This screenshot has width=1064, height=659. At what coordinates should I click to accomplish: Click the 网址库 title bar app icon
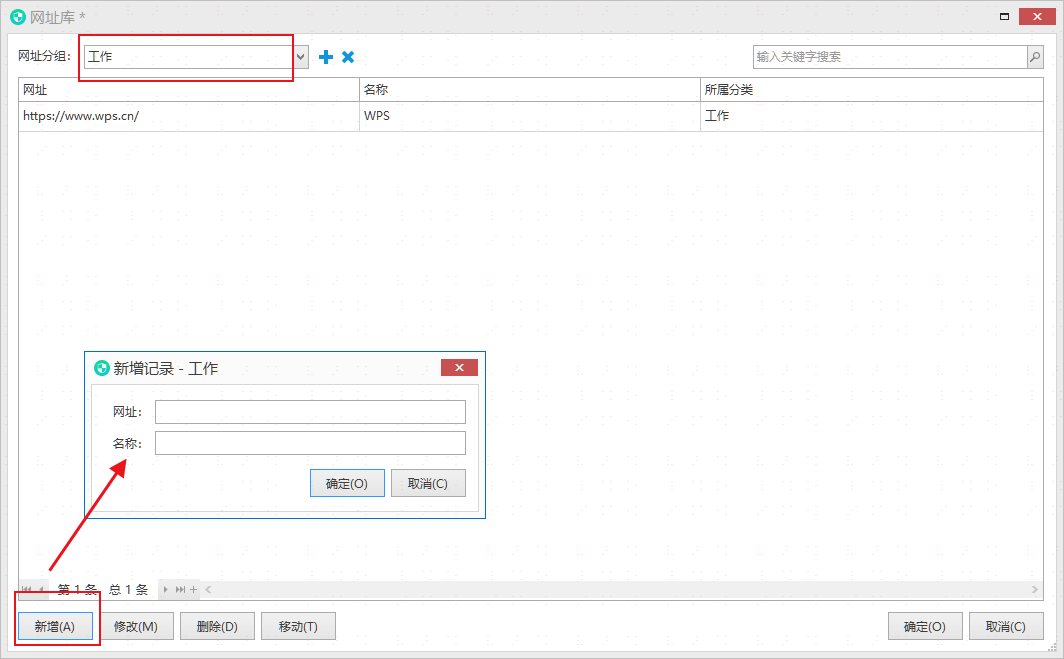[18, 17]
